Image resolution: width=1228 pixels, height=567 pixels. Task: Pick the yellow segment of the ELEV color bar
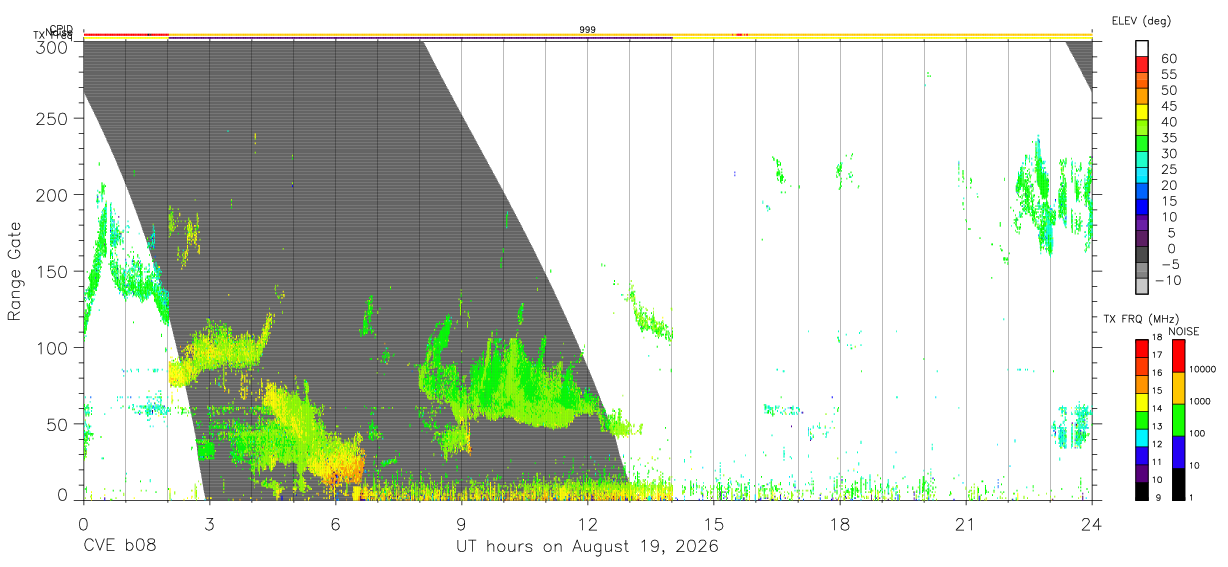(1142, 112)
